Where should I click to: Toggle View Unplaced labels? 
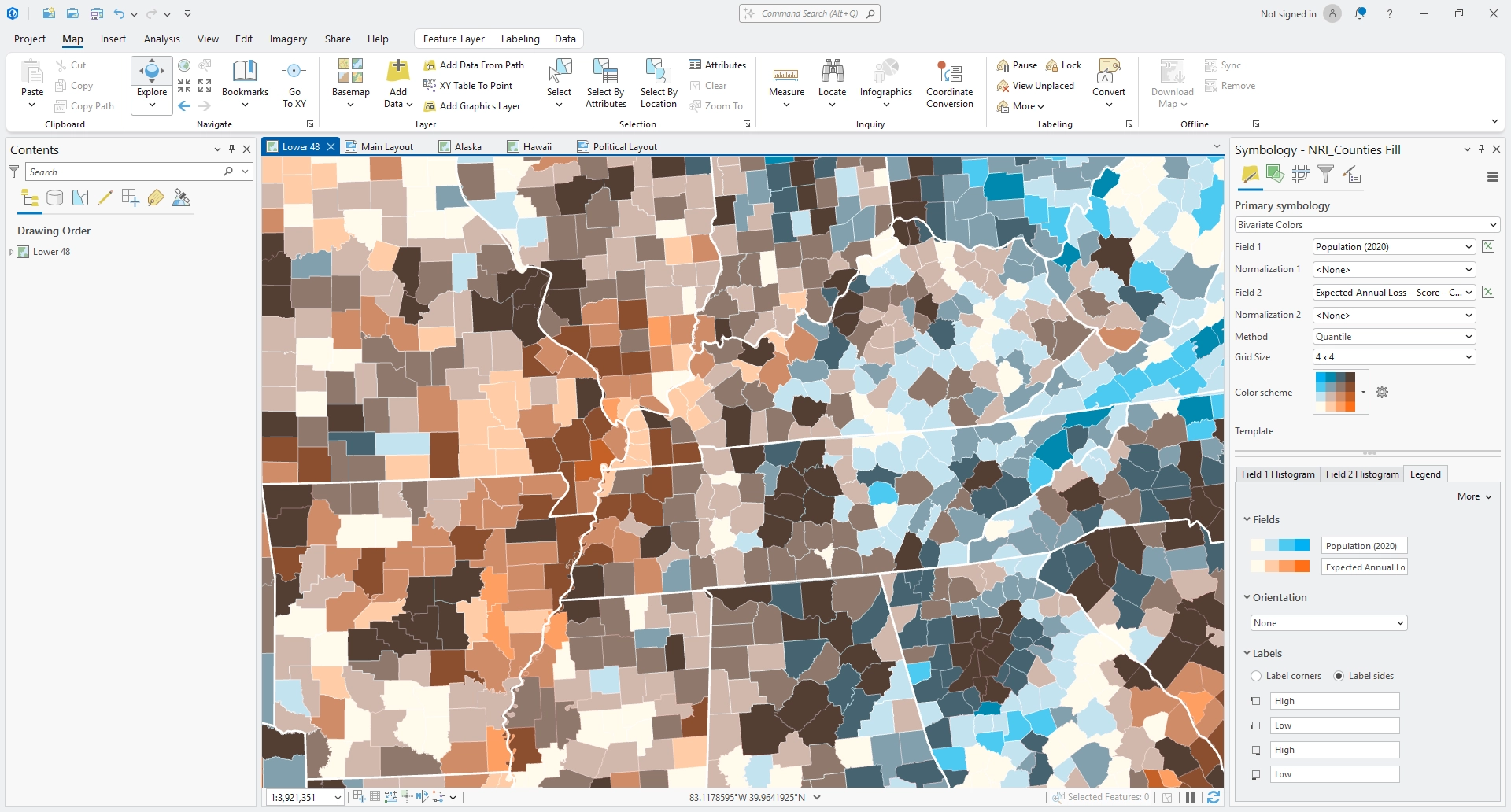pyautogui.click(x=1035, y=86)
